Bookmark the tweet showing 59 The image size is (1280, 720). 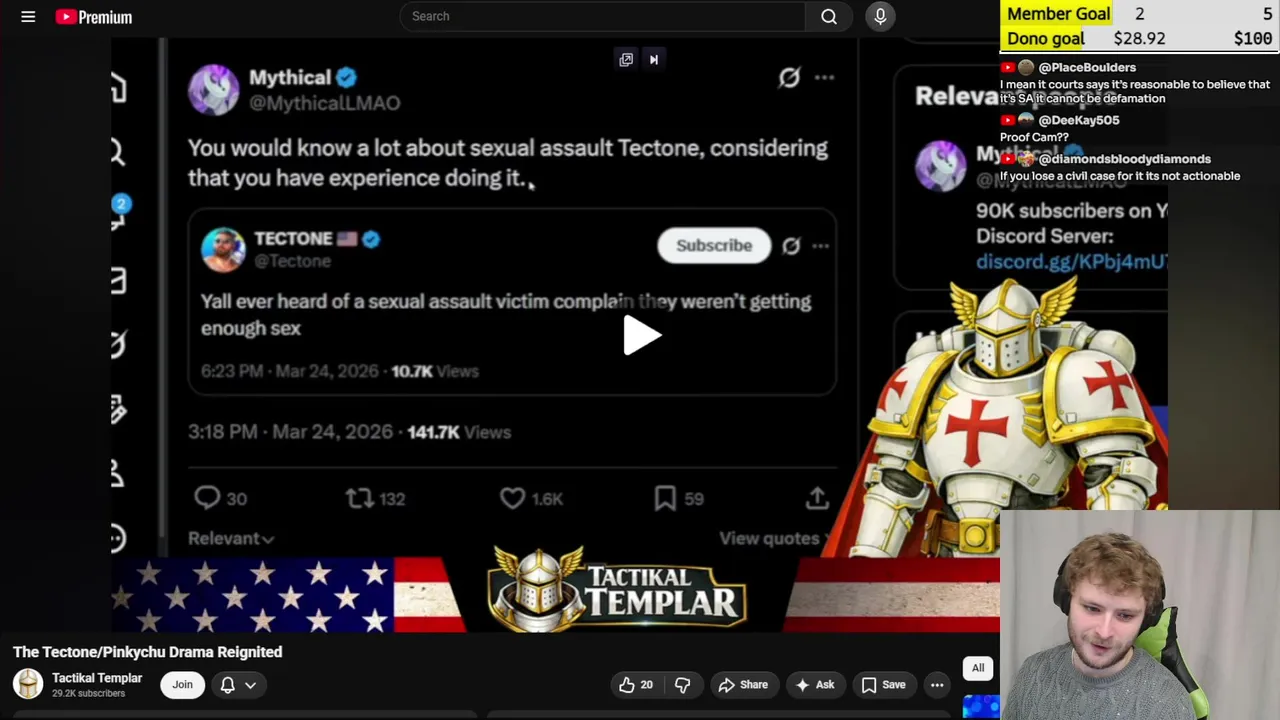coord(665,498)
